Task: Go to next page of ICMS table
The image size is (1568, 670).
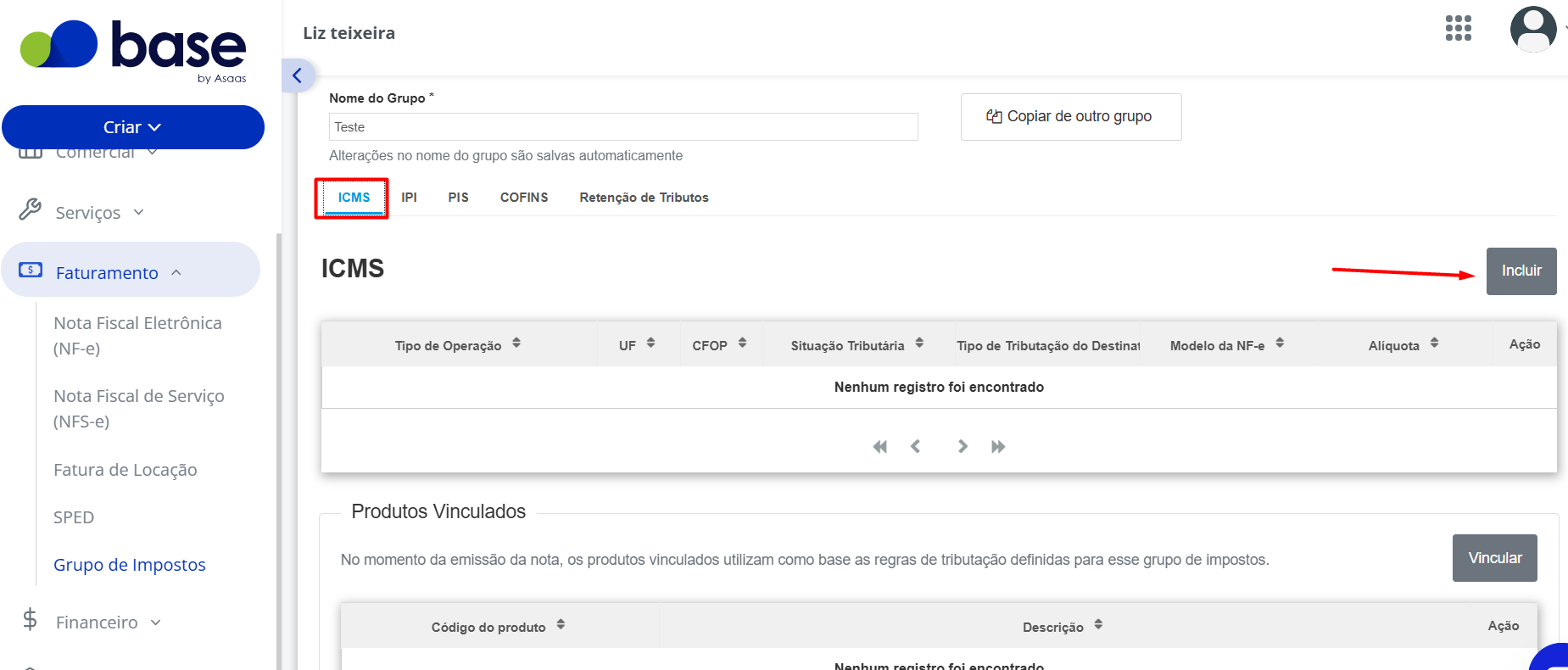Action: click(x=963, y=446)
